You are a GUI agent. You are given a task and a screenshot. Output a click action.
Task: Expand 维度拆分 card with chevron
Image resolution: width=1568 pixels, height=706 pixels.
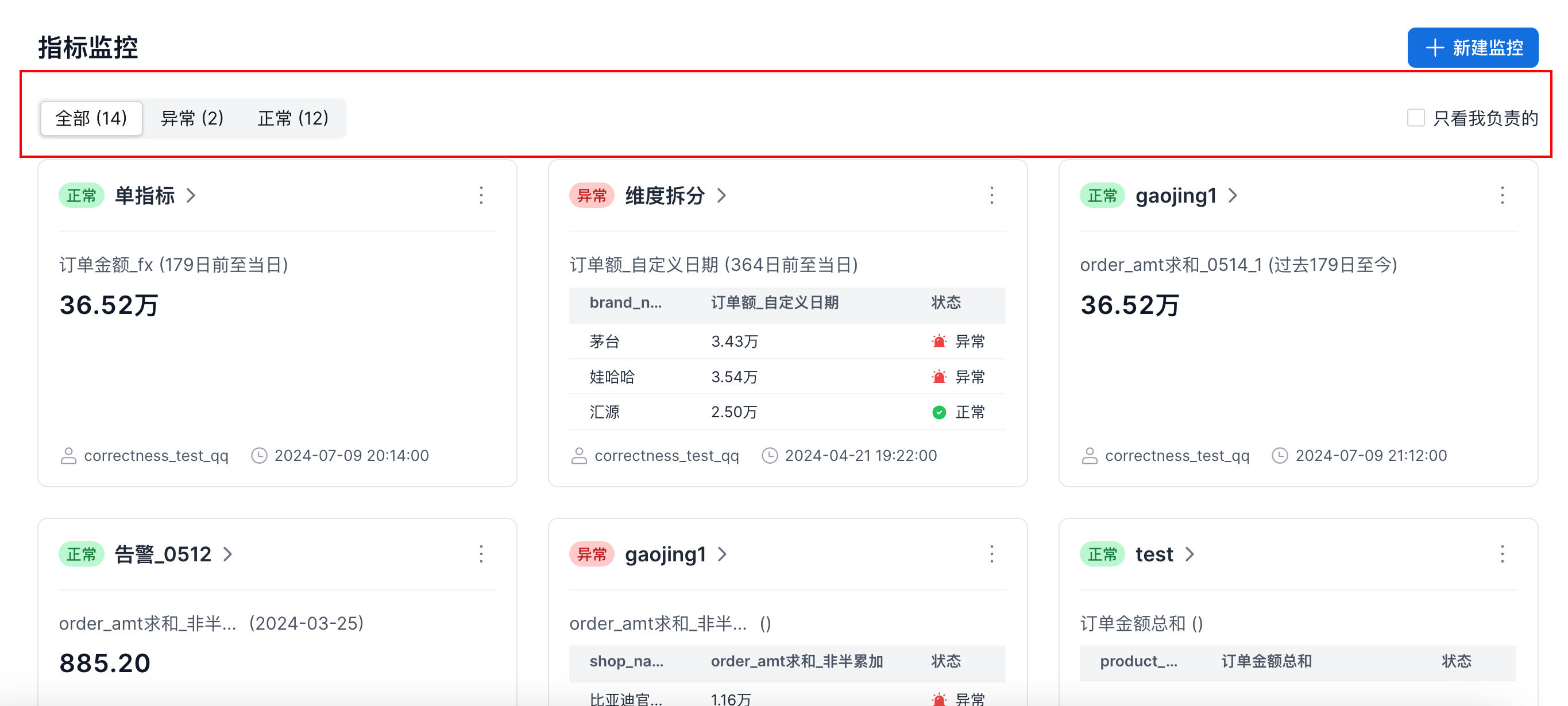click(x=722, y=195)
